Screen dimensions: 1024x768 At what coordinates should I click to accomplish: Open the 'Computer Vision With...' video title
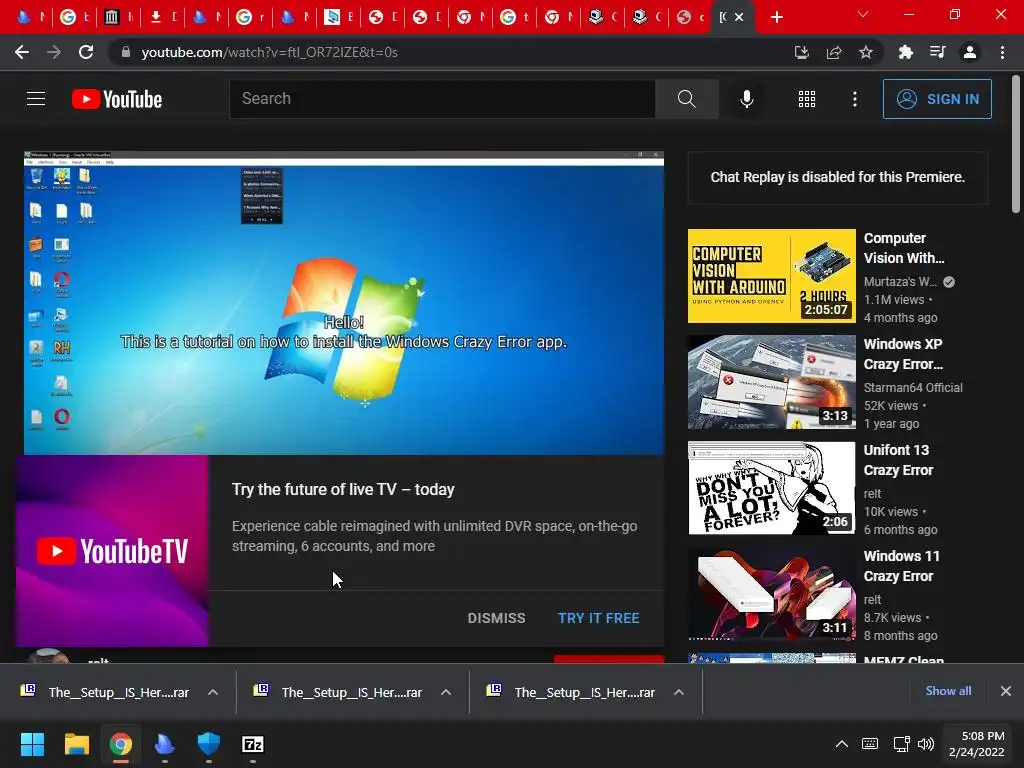tap(904, 248)
